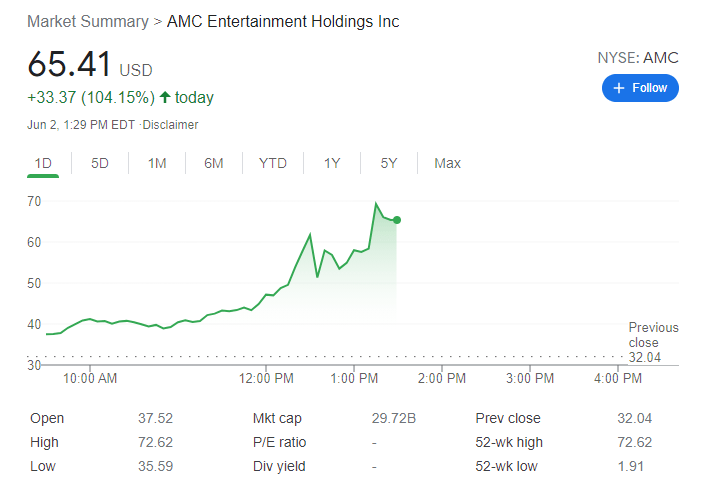Click the Follow button with plus icon

pyautogui.click(x=640, y=88)
